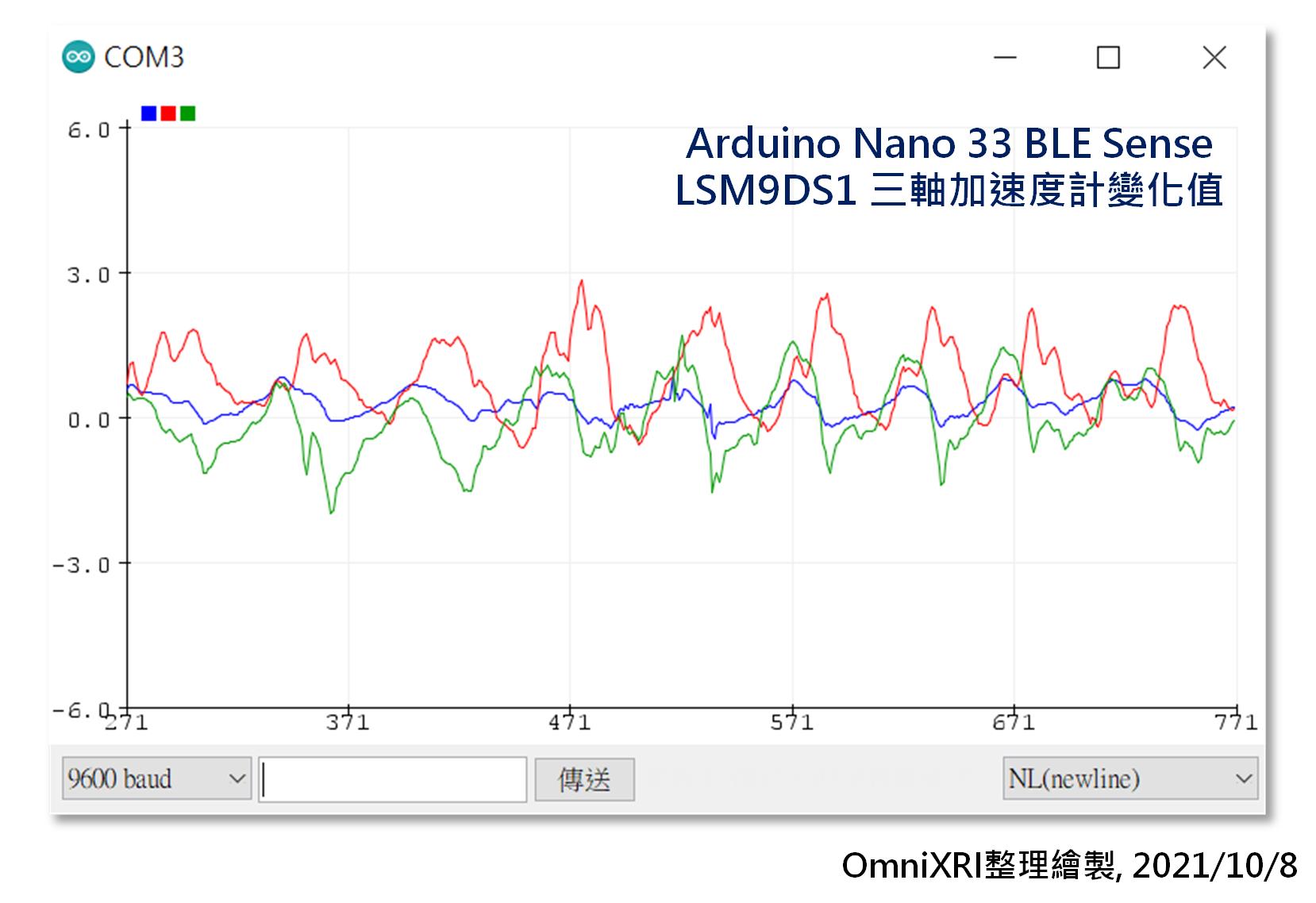Click the 471 x-axis label
Screen dimensions: 1316x903
570,722
